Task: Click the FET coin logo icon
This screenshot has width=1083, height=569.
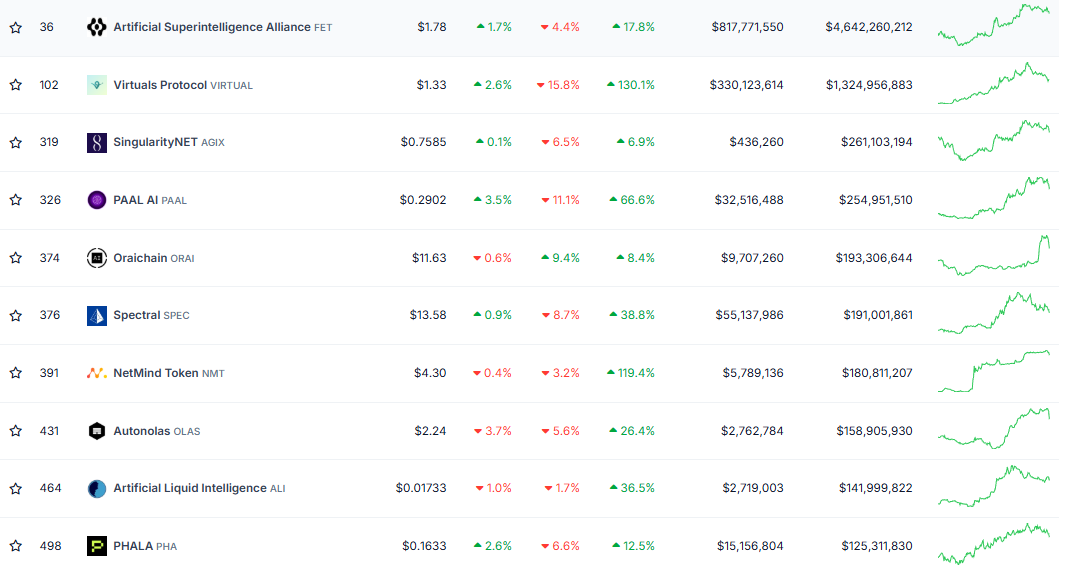Action: (x=97, y=27)
